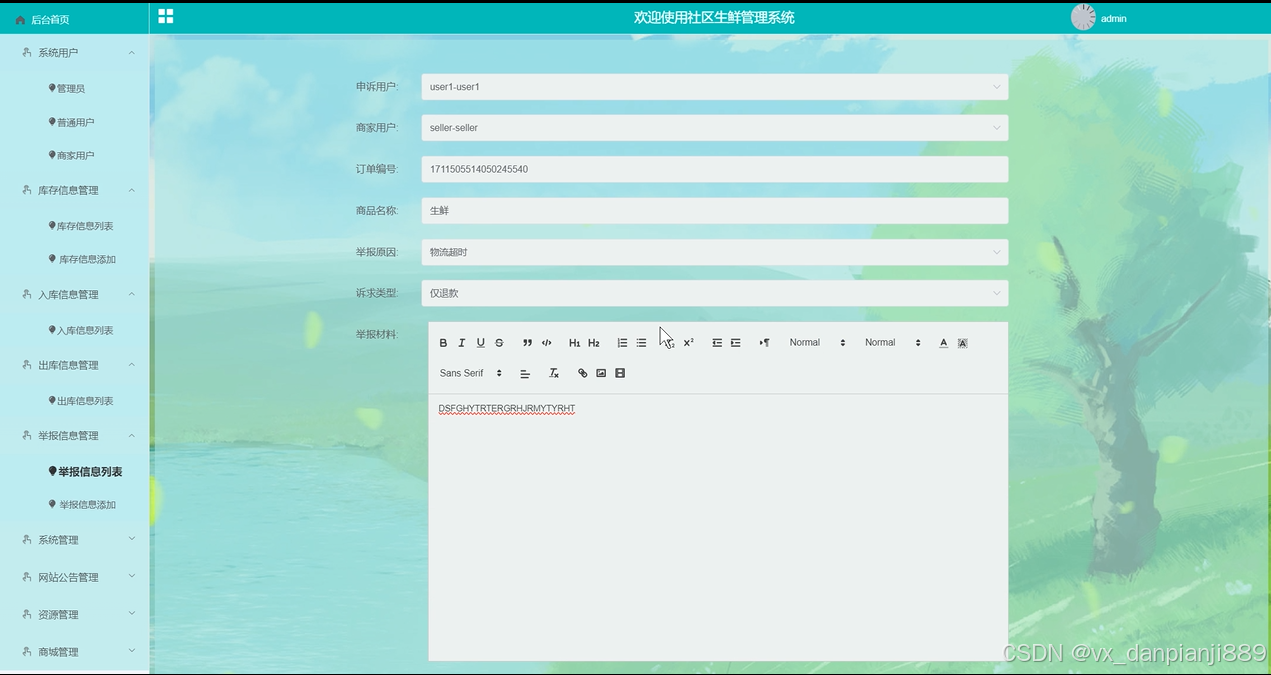Apply superscript formatting
Image resolution: width=1271 pixels, height=675 pixels.
tap(688, 343)
